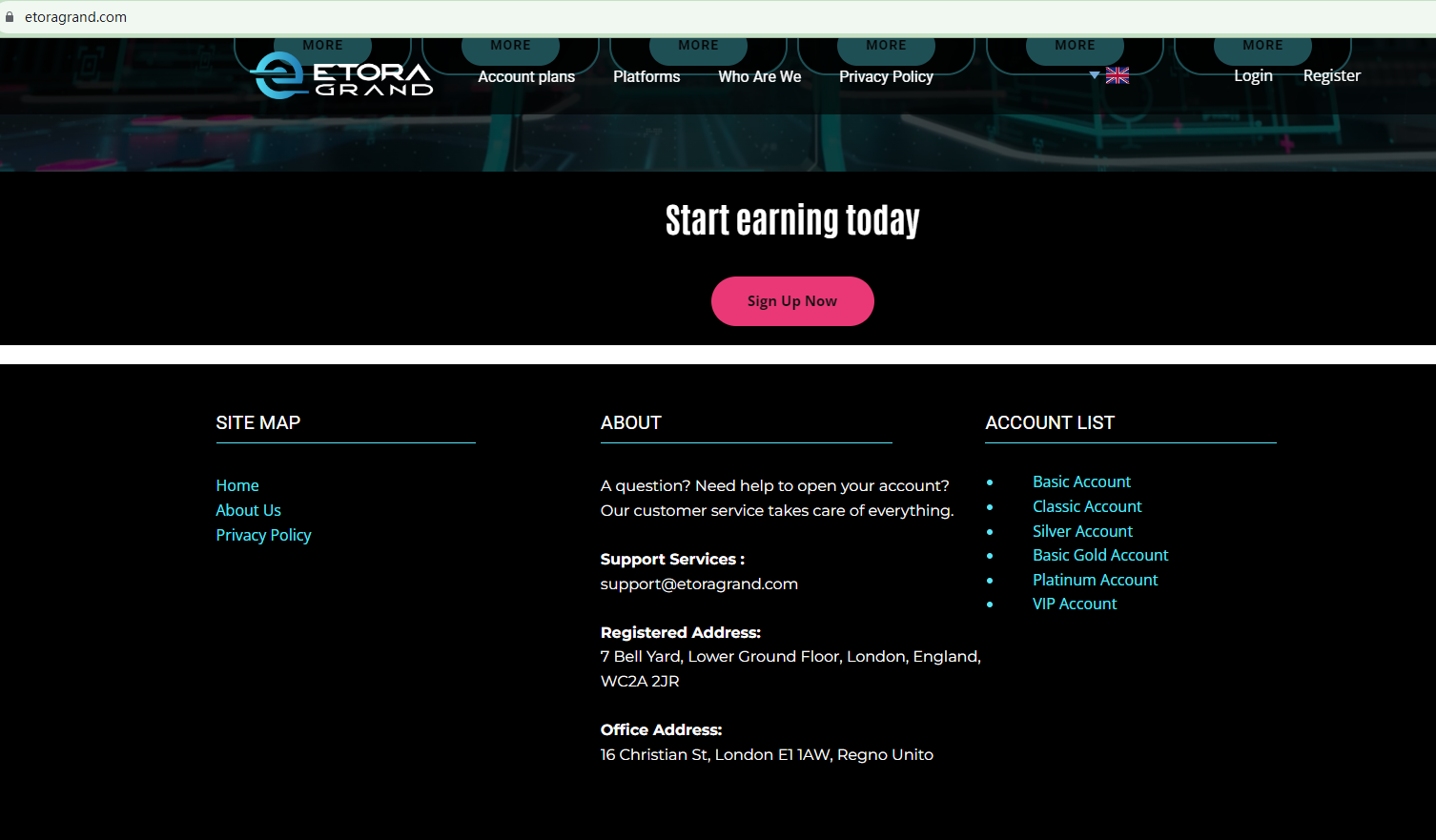View the Platinum Account link
The width and height of the screenshot is (1436, 840).
click(1095, 580)
